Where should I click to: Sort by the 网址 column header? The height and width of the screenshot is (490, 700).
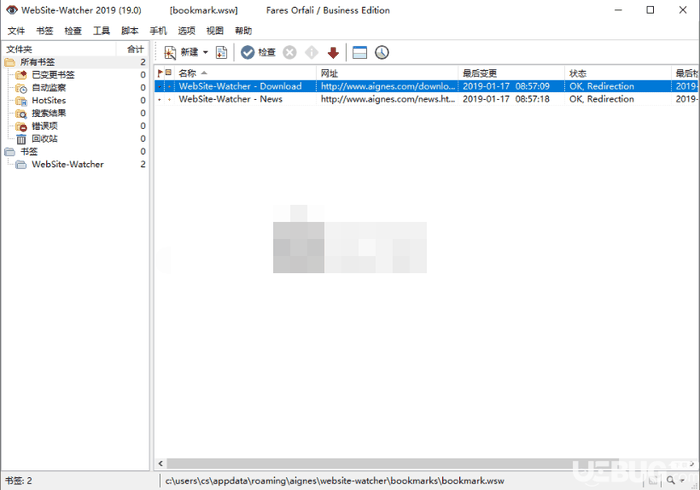tap(388, 73)
